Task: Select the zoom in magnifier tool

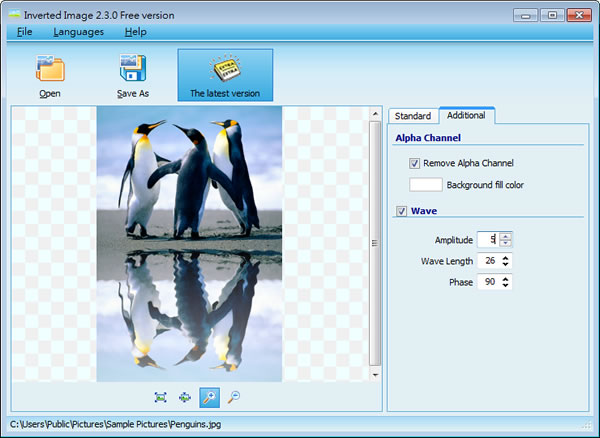Action: (209, 397)
